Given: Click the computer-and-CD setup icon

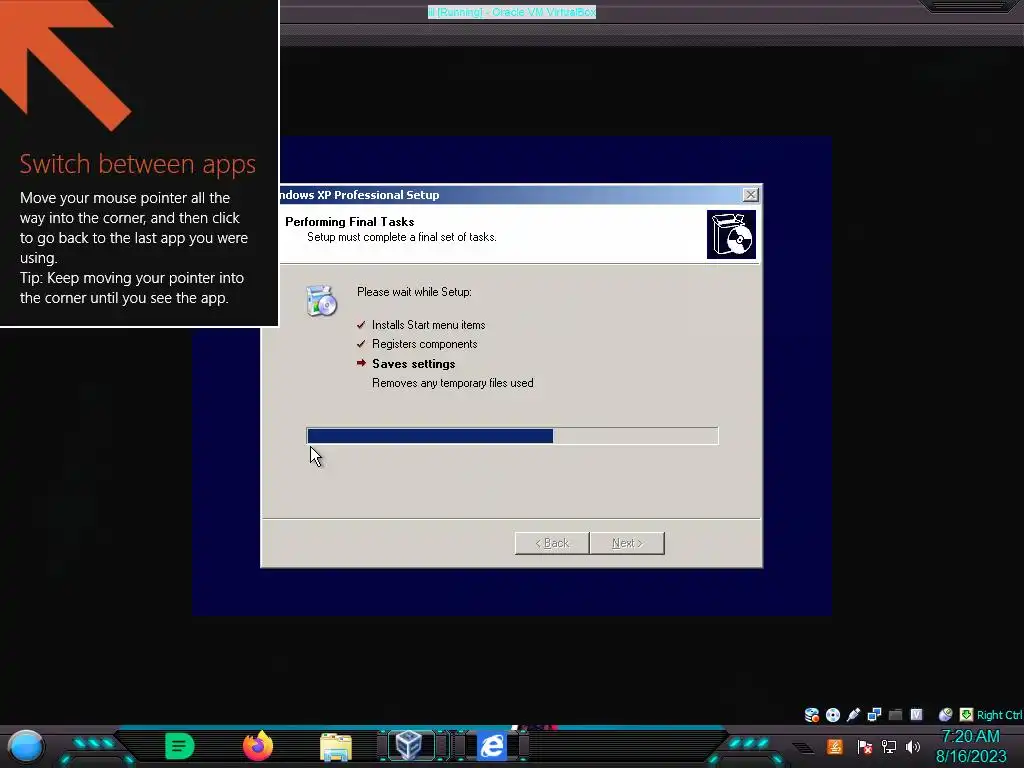Looking at the screenshot, I should tap(321, 301).
